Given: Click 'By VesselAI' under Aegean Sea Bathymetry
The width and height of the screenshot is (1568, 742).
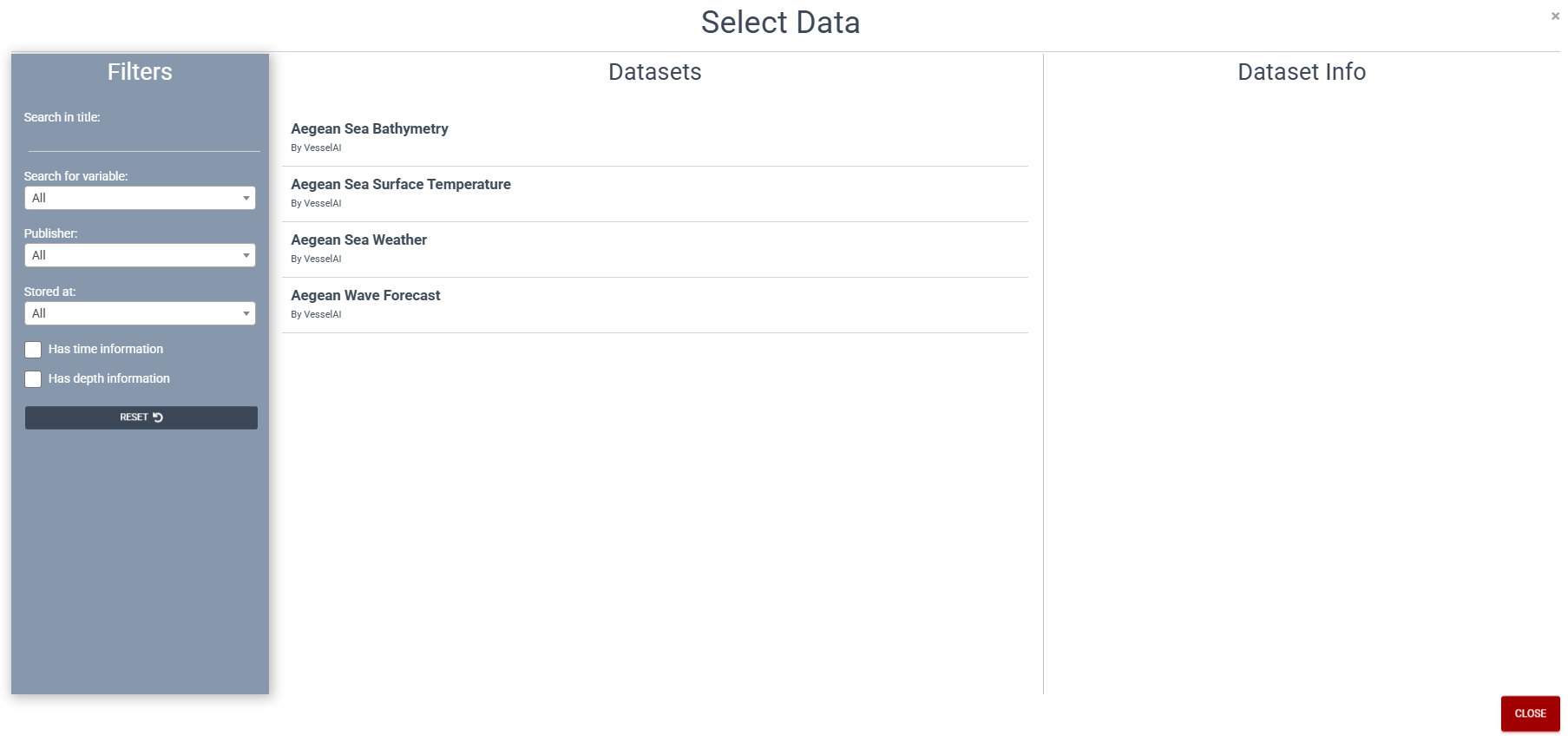Looking at the screenshot, I should (316, 148).
